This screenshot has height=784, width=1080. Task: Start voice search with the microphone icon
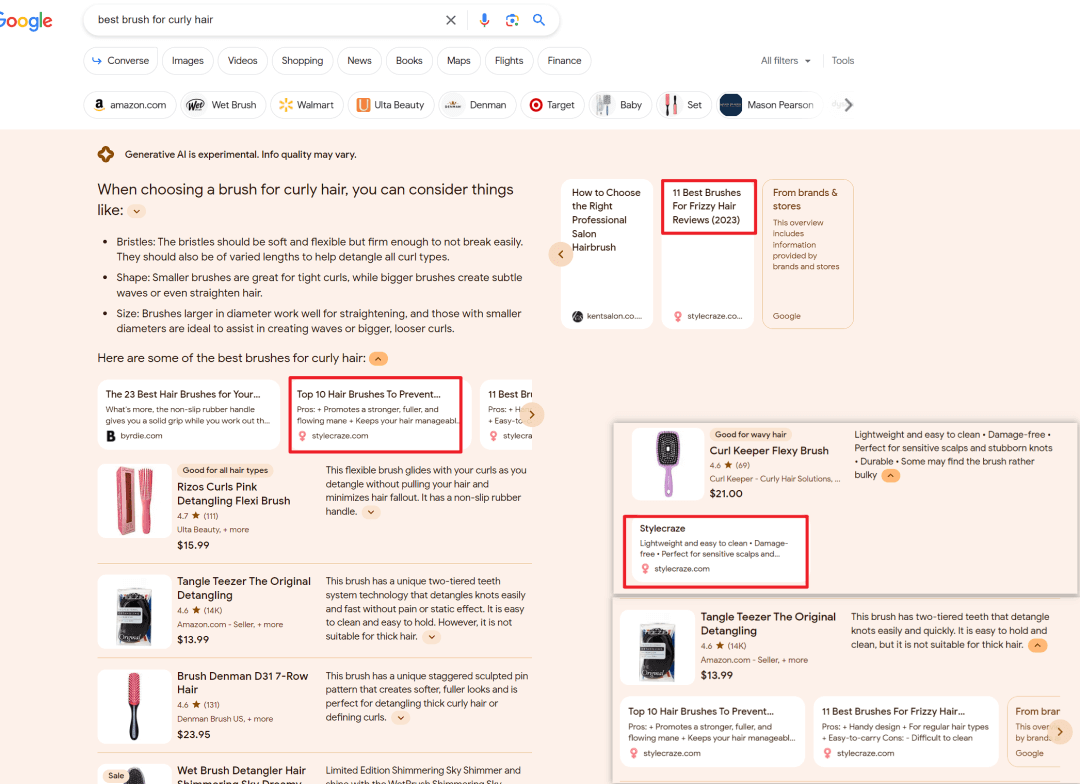point(484,20)
